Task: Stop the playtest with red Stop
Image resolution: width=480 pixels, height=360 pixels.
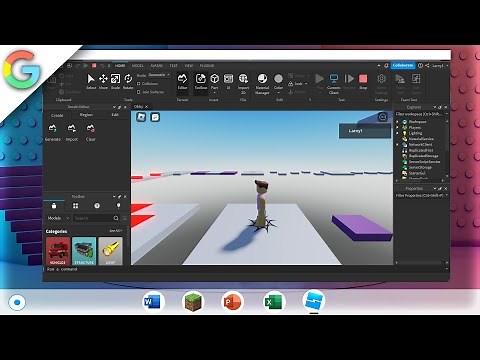Action: coord(363,79)
